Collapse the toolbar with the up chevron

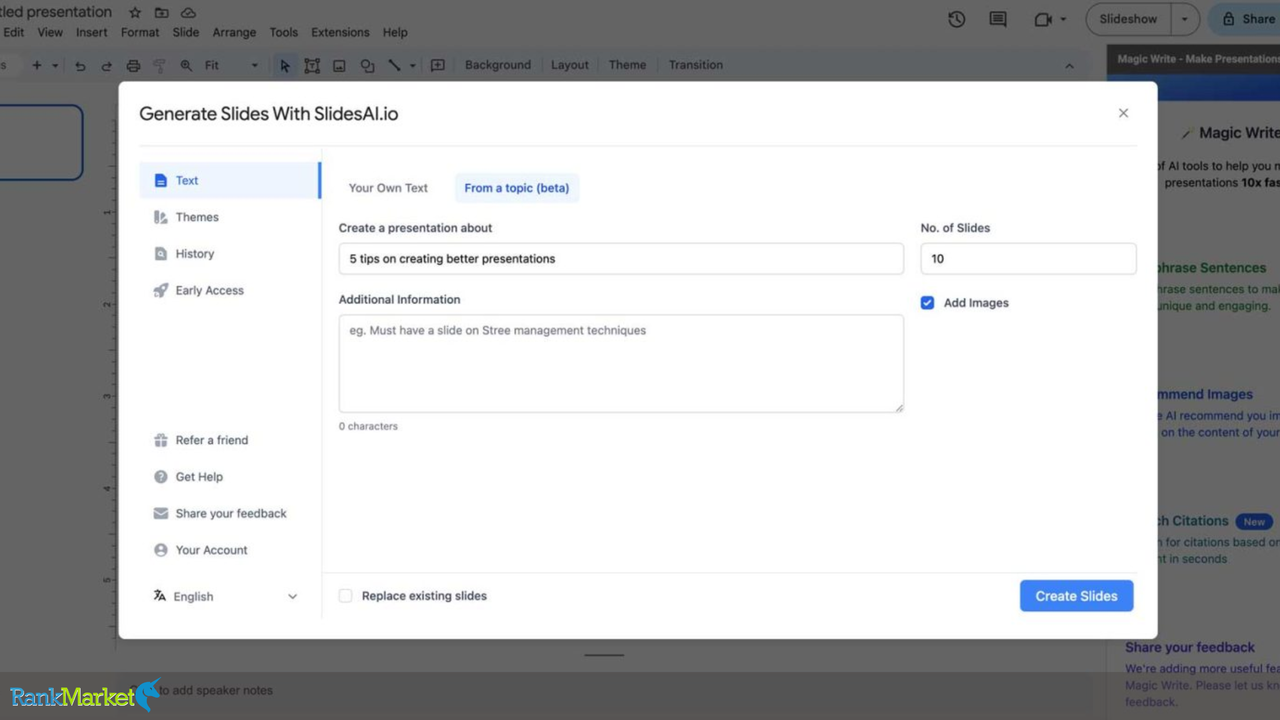[x=1069, y=65]
